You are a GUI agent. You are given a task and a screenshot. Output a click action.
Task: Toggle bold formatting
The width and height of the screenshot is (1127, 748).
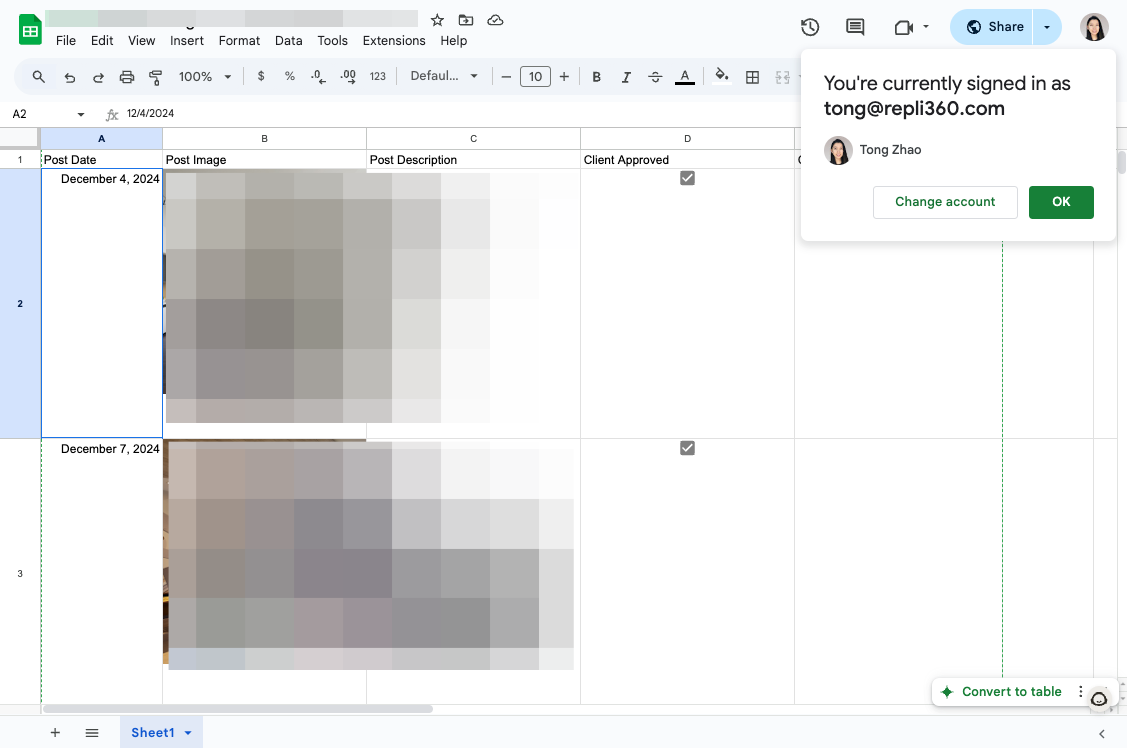pos(597,77)
